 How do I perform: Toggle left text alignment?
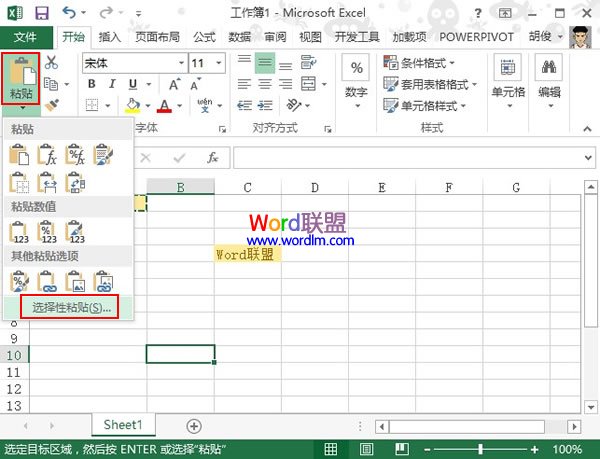click(245, 84)
